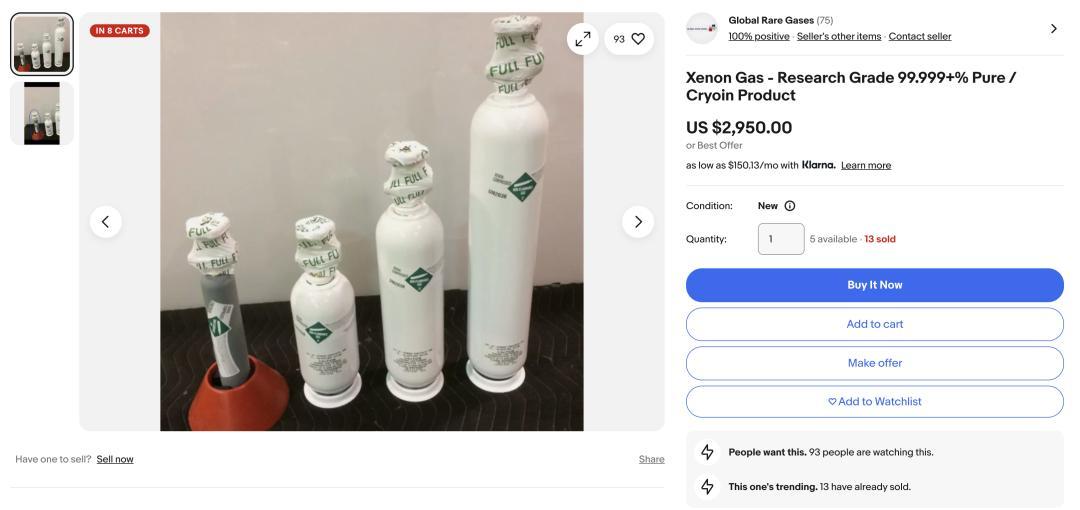
Task: Expand seller details chevron
Action: coord(1053,28)
